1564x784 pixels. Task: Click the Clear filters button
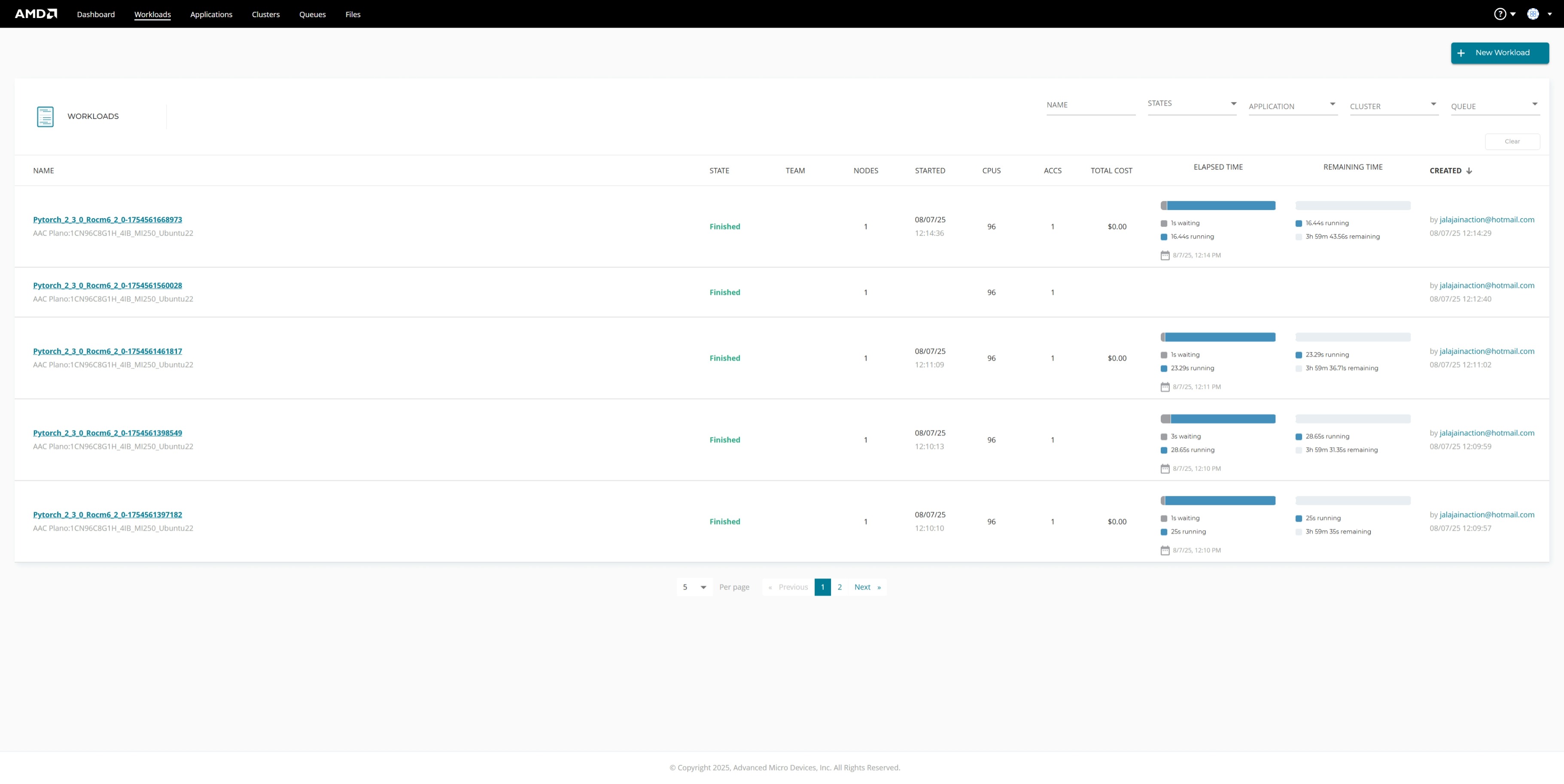point(1512,141)
